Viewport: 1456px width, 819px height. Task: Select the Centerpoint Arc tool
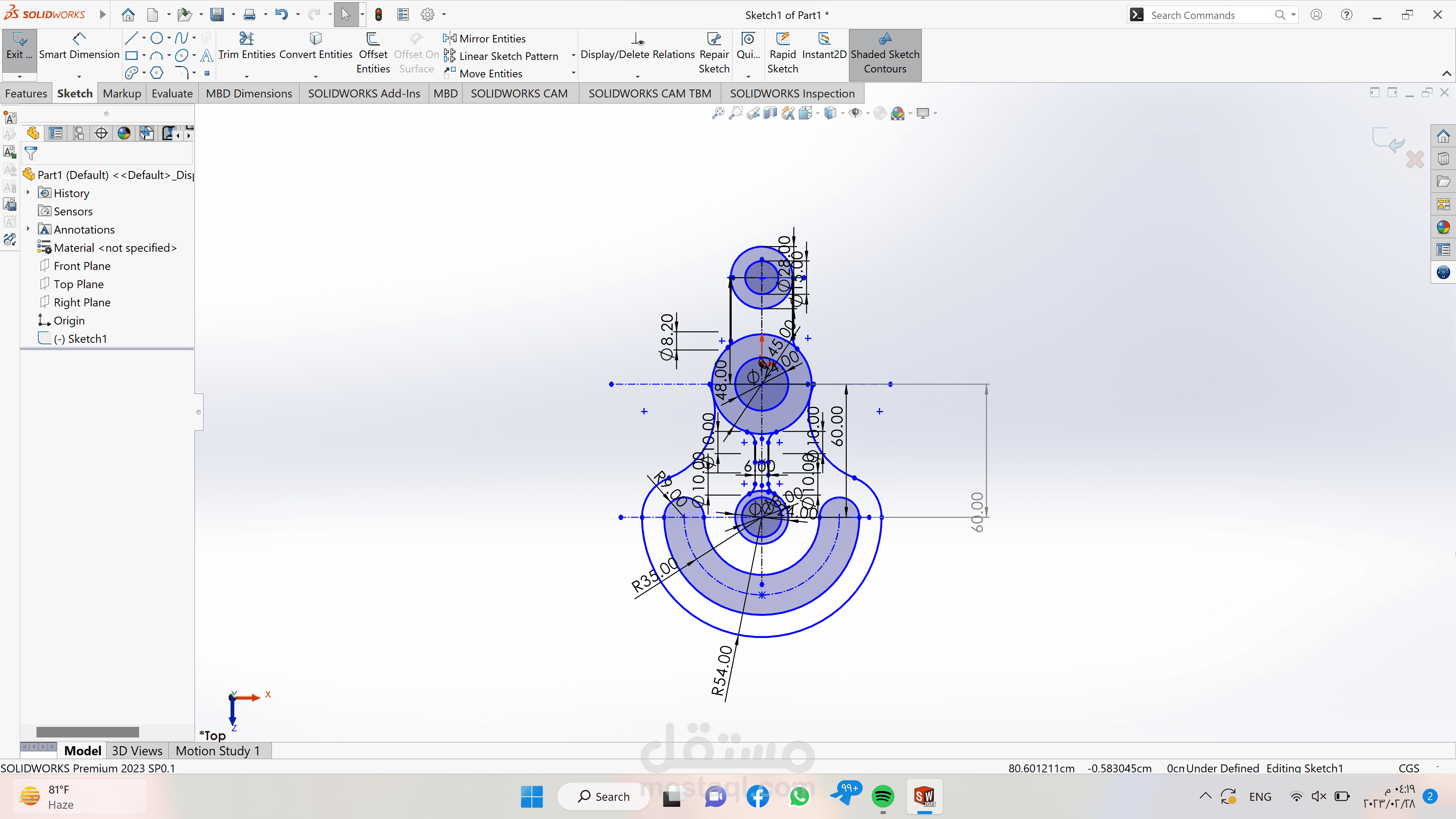coord(157,55)
